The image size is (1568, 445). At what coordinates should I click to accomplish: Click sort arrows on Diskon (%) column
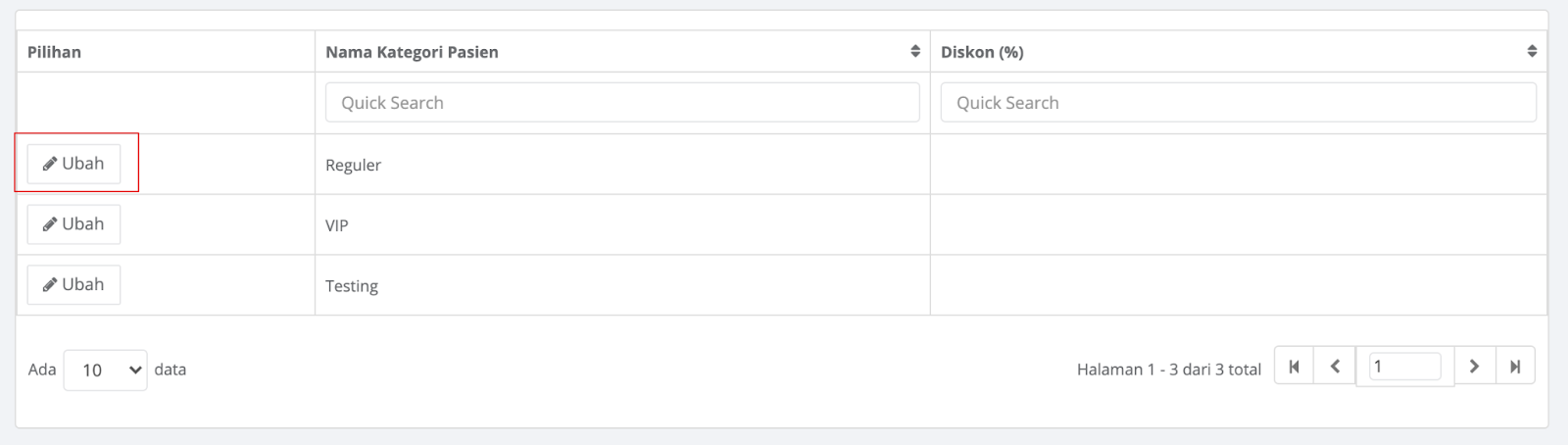(x=1532, y=51)
